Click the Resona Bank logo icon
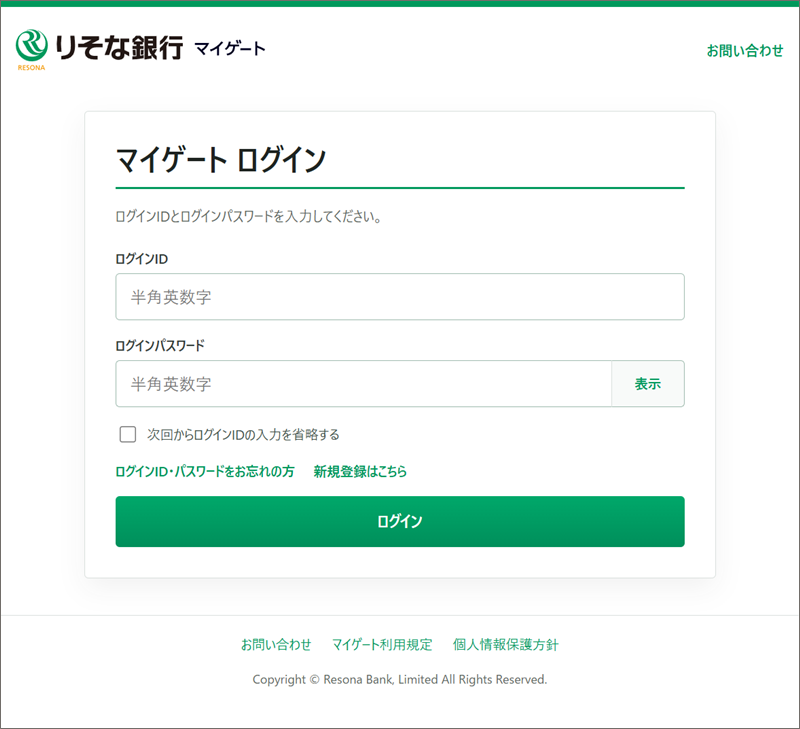 32,47
